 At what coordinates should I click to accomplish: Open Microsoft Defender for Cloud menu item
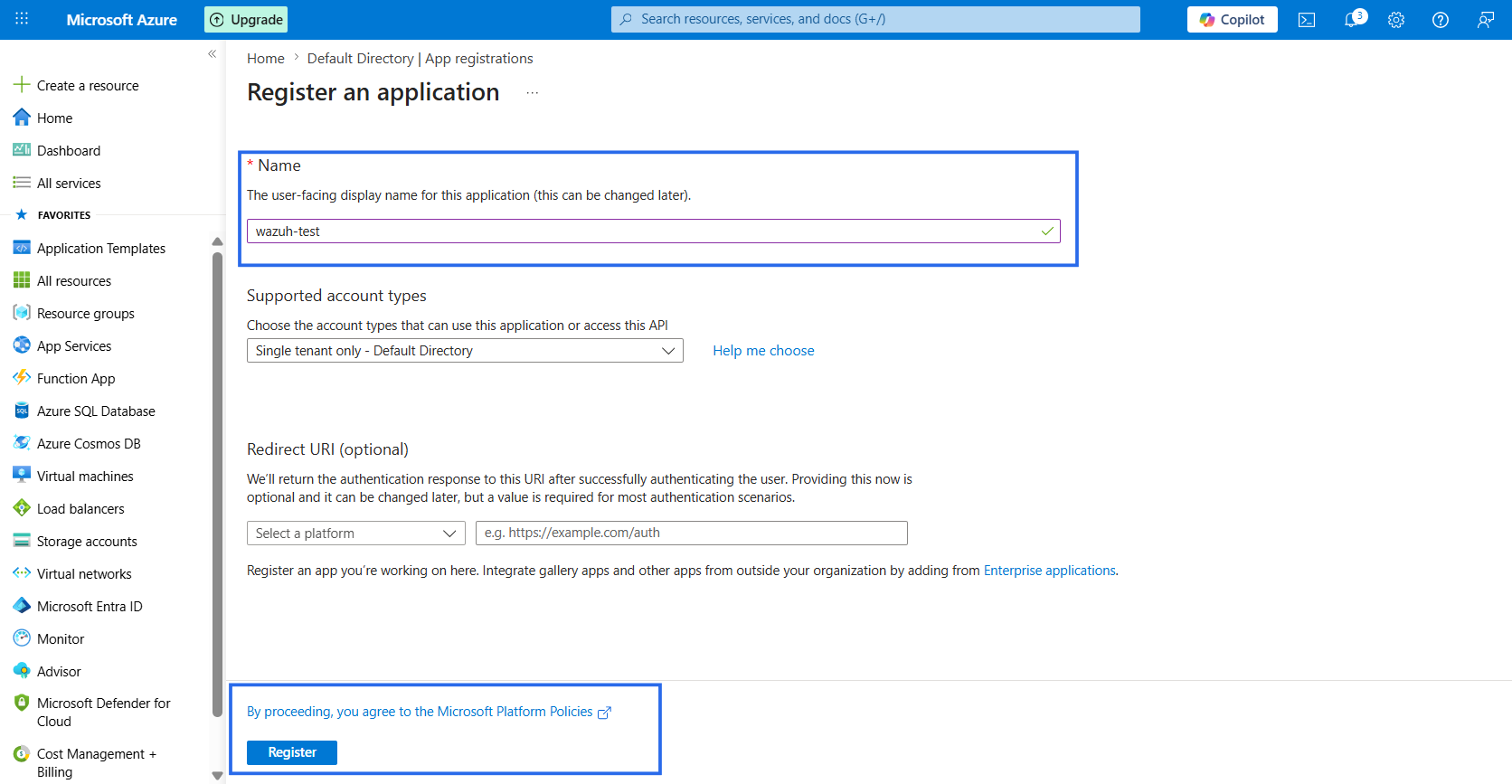(103, 713)
